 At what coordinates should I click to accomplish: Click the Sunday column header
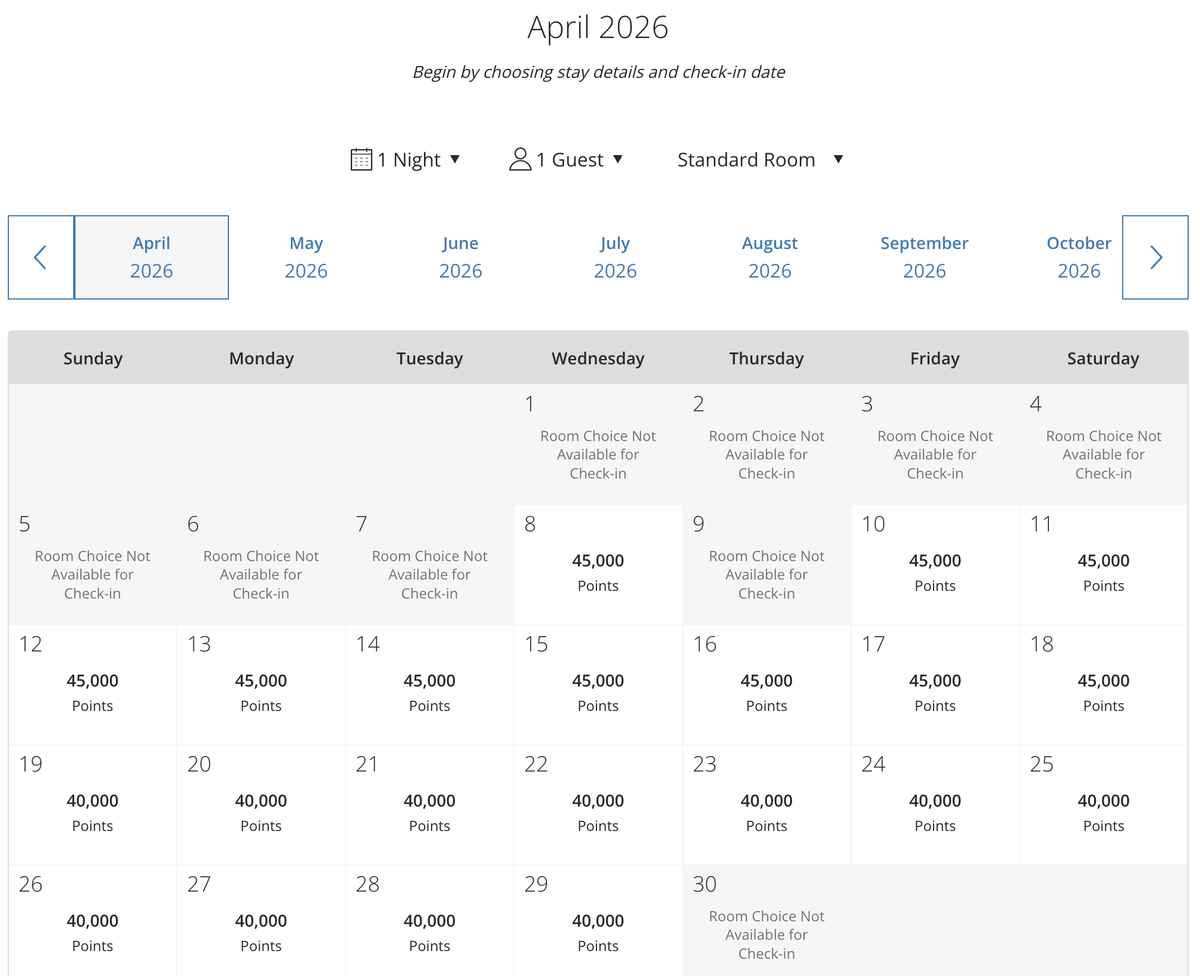tap(92, 358)
